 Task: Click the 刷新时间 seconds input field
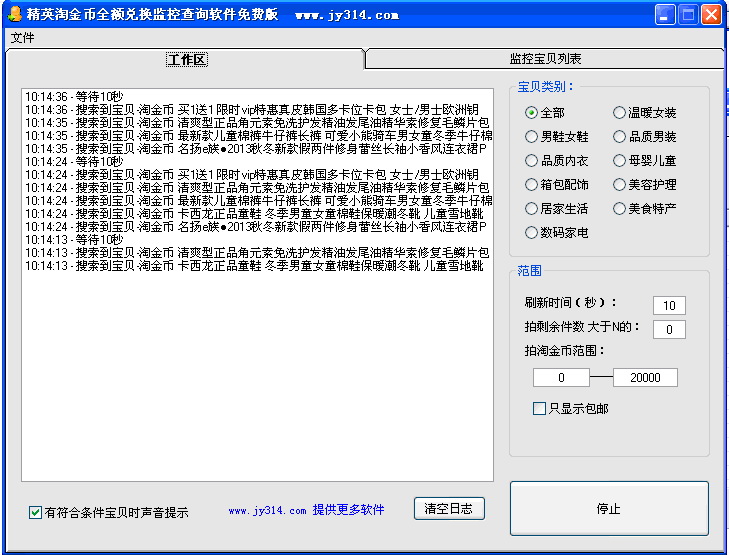click(x=668, y=305)
